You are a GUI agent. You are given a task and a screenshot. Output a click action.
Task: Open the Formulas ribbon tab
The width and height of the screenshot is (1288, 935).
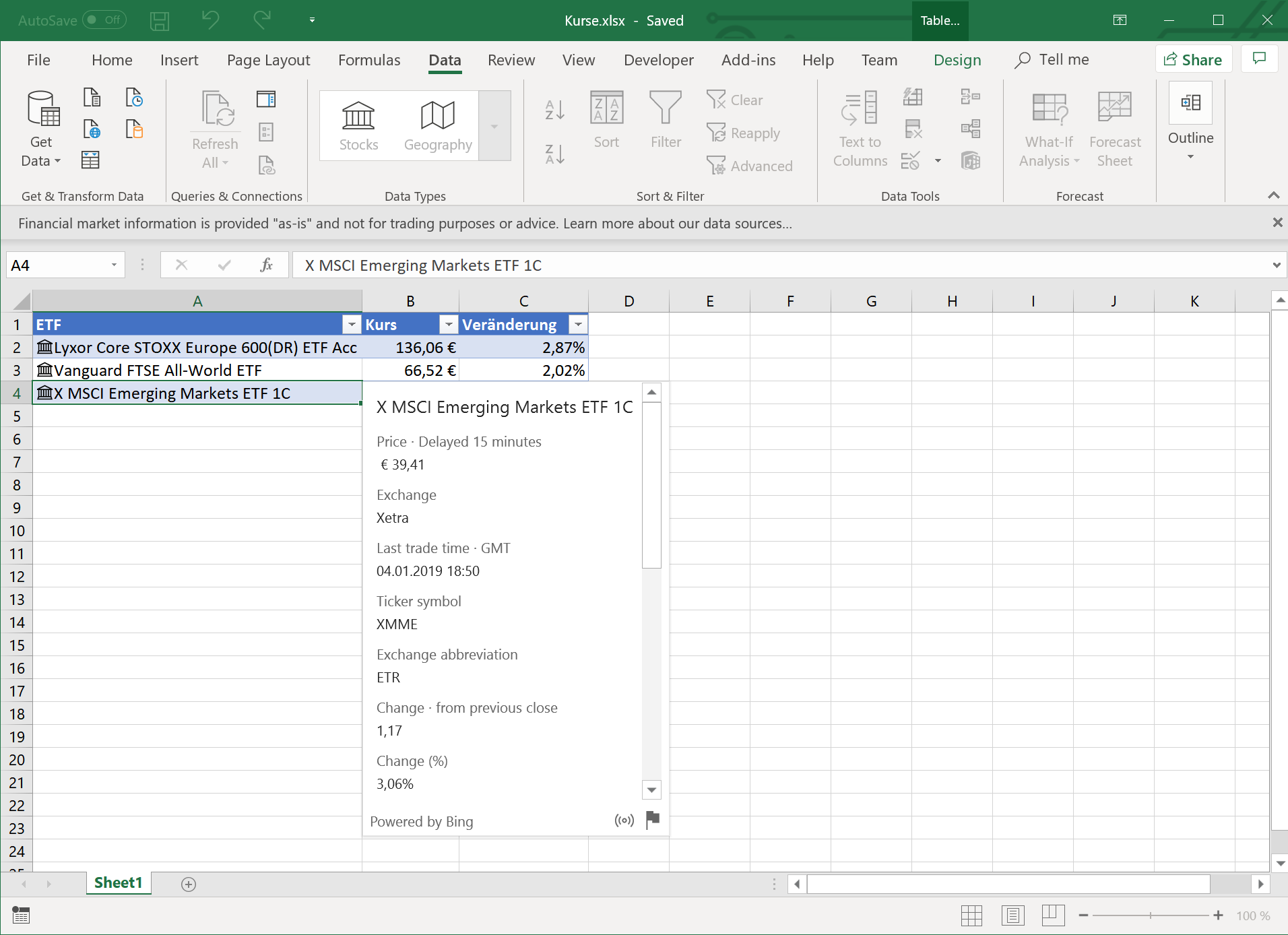[x=369, y=60]
